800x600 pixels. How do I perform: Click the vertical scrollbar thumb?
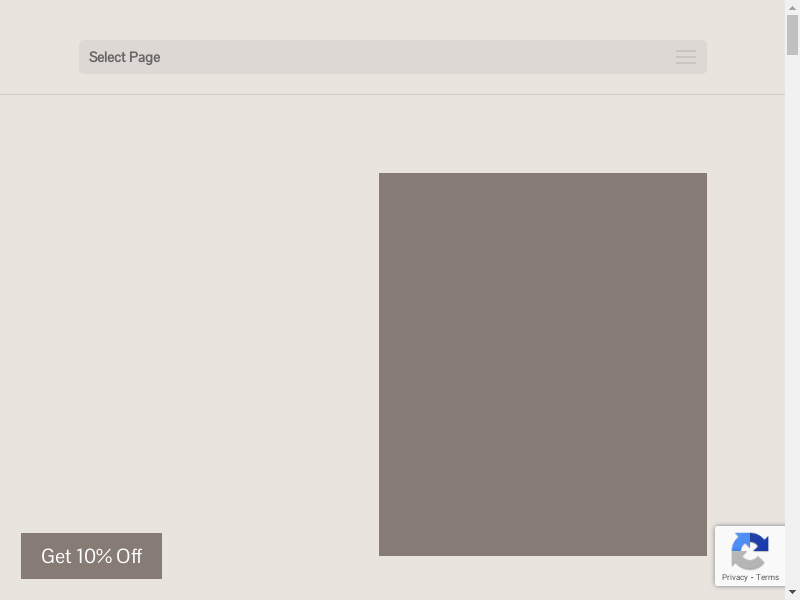click(x=792, y=35)
